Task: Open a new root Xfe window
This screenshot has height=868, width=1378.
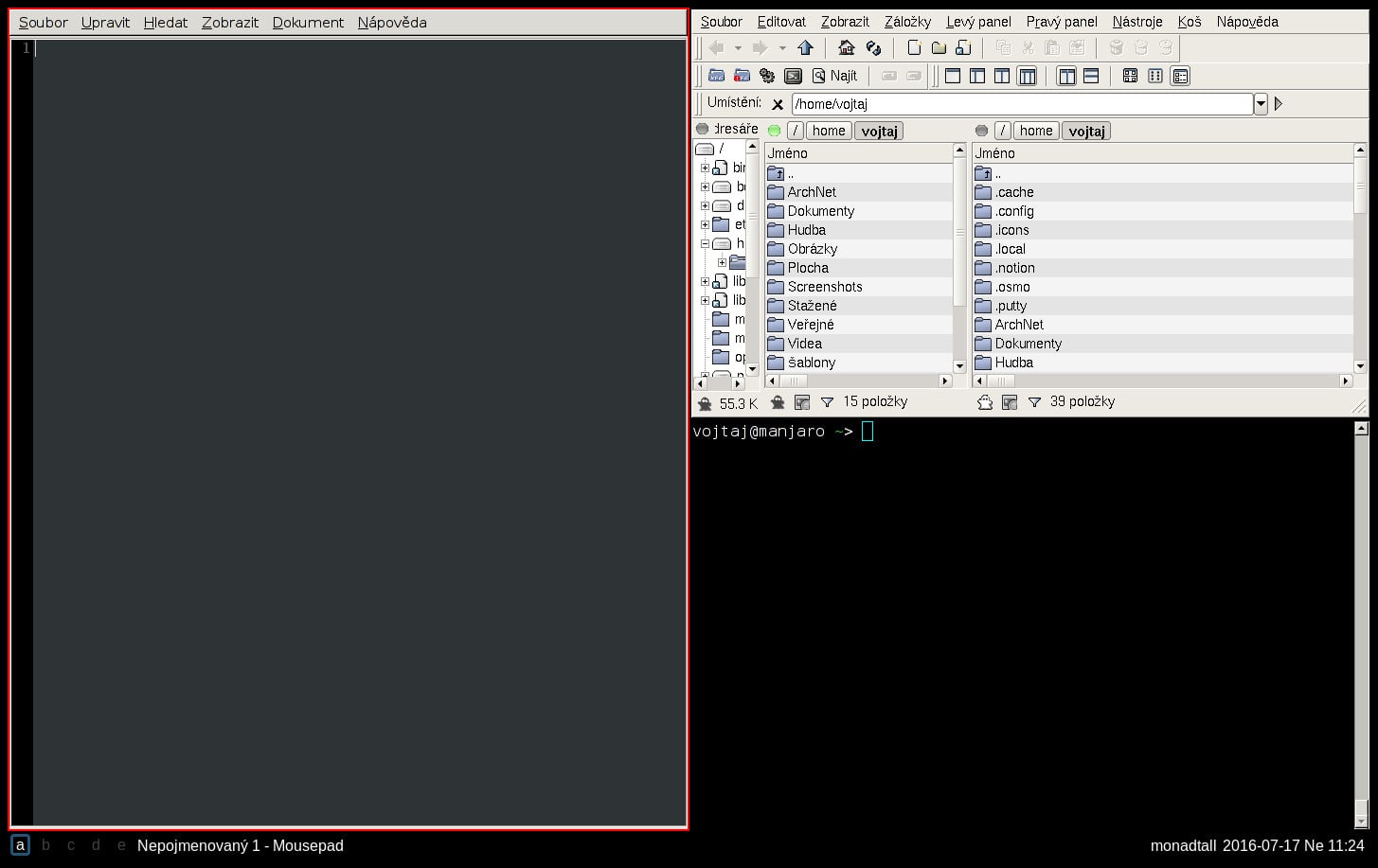Action: tap(743, 76)
